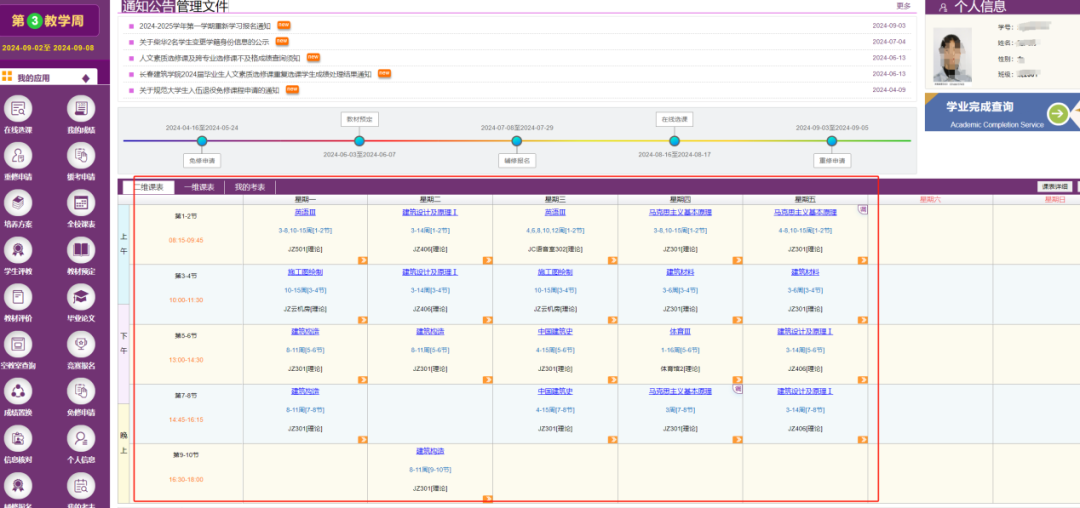Expand orange arrow in Monday 第7-8节 建筑构造 cell
The image size is (1080, 508).
(362, 439)
